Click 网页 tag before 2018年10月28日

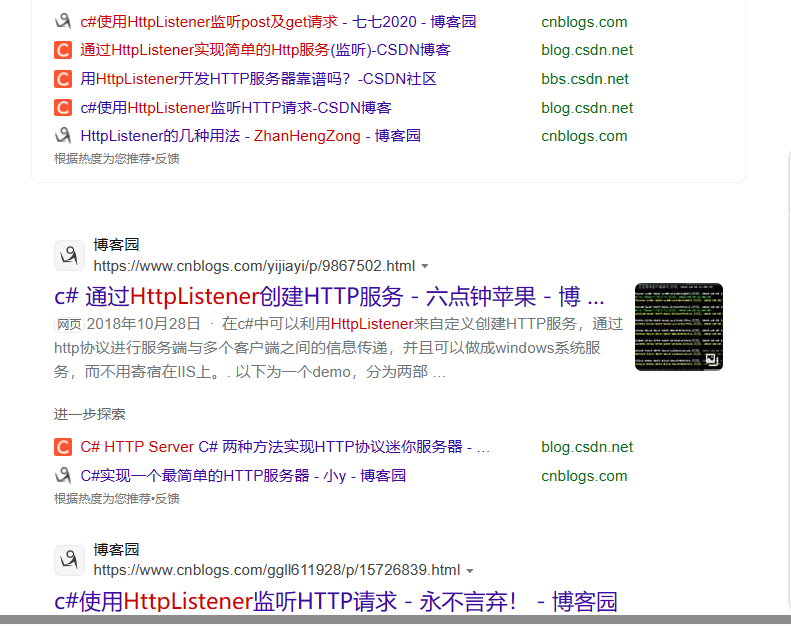coord(68,324)
